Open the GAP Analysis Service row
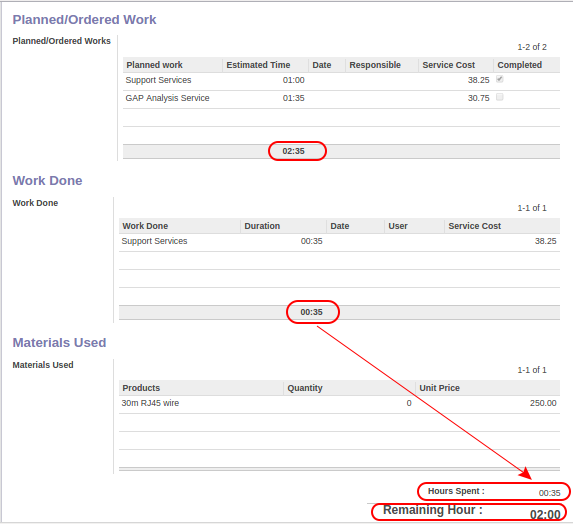This screenshot has width=573, height=524. tap(341, 99)
